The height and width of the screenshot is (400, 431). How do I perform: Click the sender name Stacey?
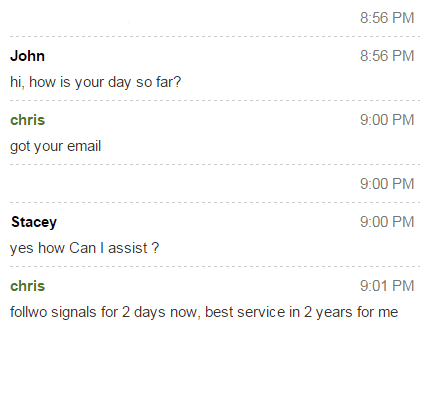coord(34,222)
